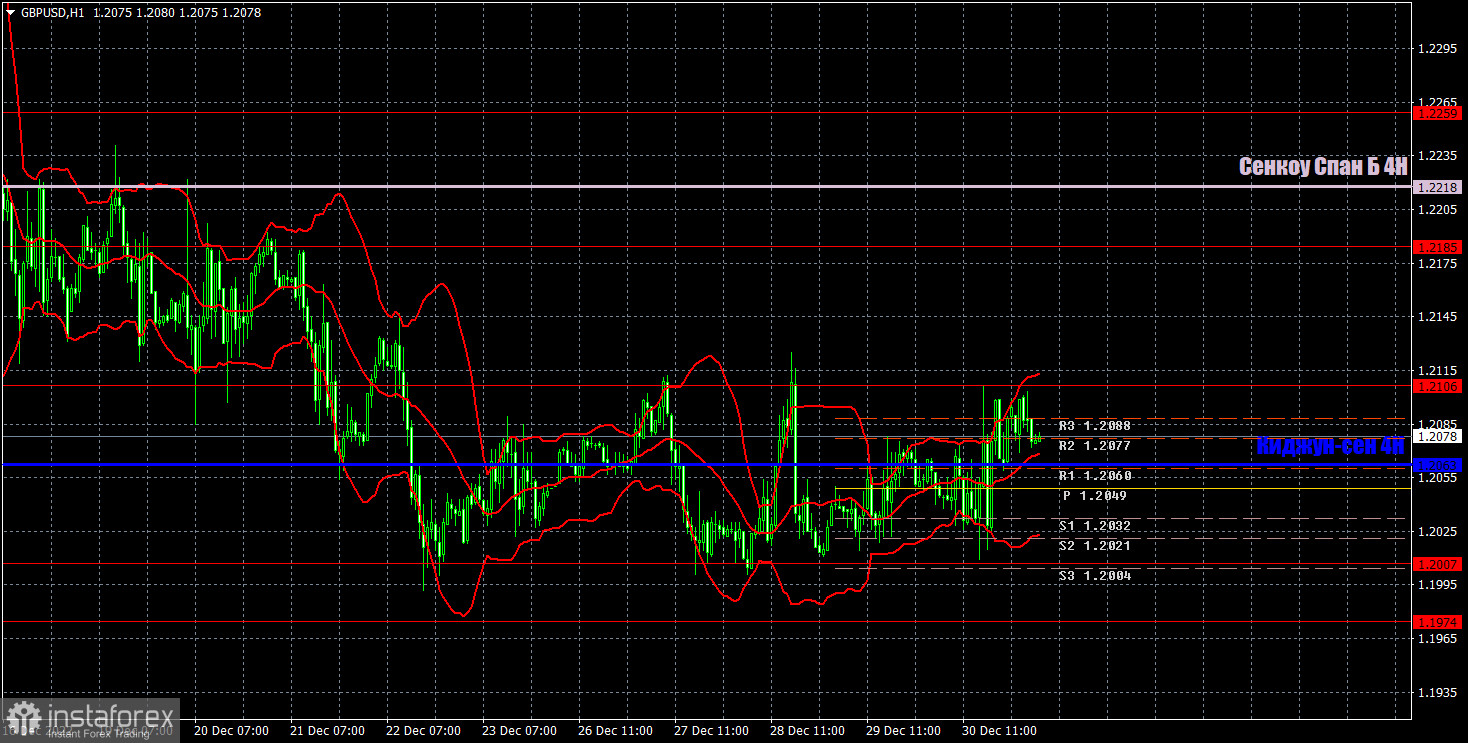This screenshot has width=1468, height=743.
Task: Click the 1.1935 price axis value
Action: point(1438,692)
